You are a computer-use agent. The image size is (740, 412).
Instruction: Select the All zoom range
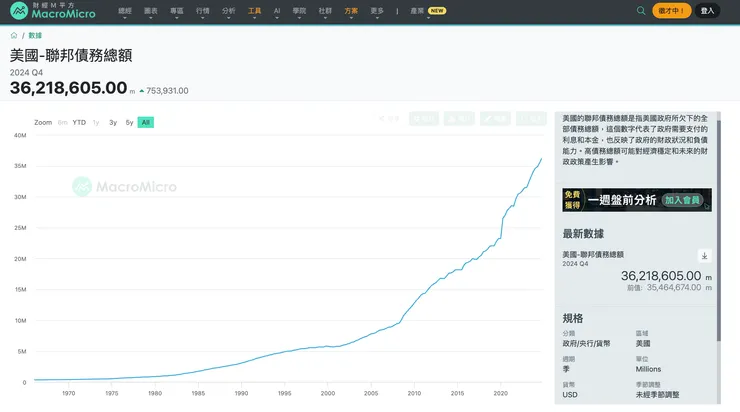(x=145, y=122)
